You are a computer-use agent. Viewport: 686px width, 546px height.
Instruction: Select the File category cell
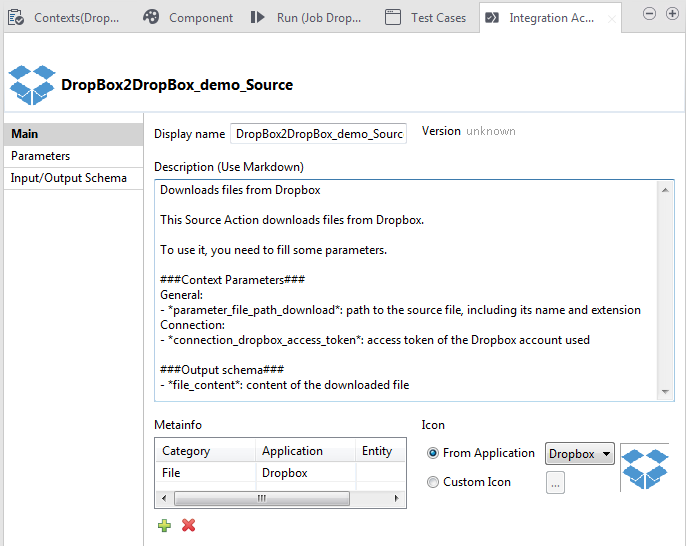click(205, 473)
